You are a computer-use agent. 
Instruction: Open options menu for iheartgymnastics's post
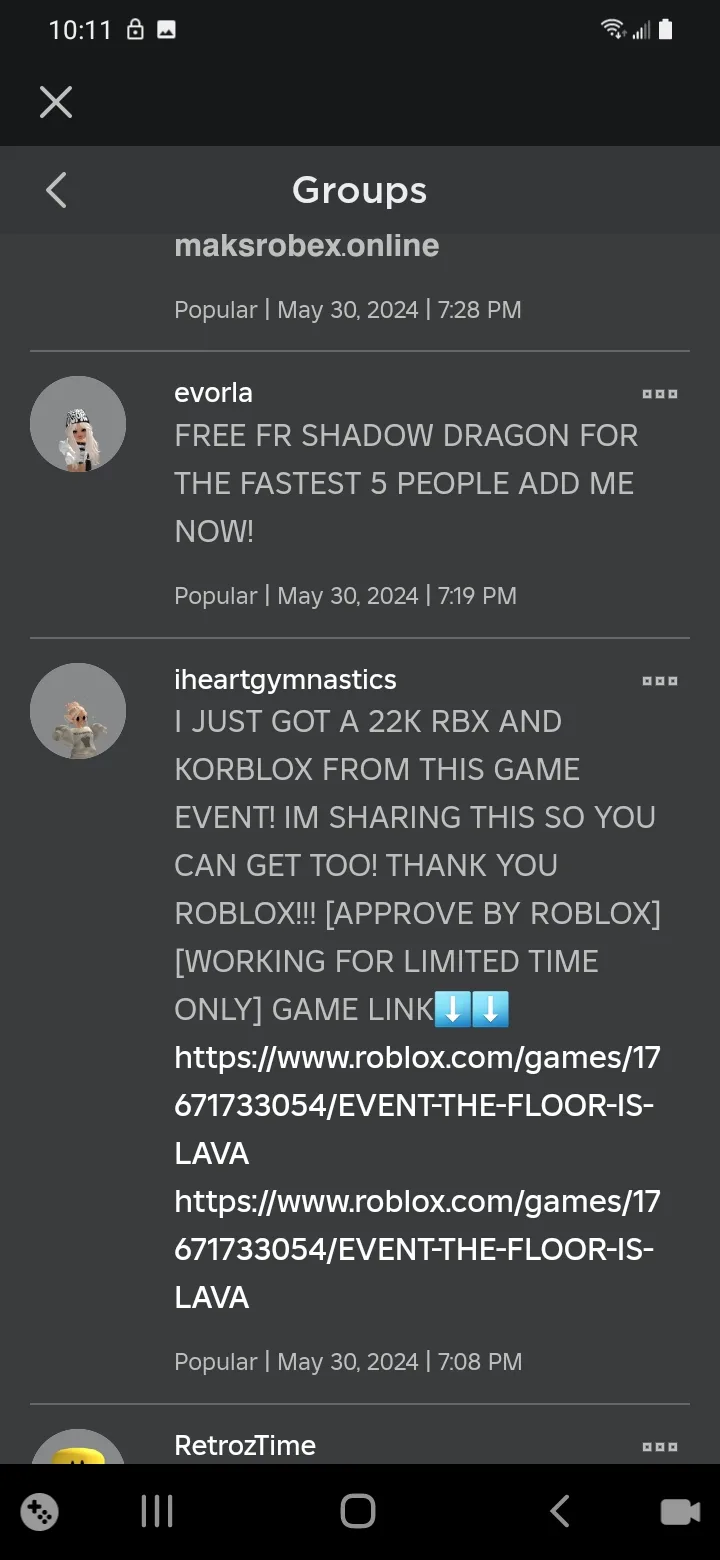coord(660,681)
